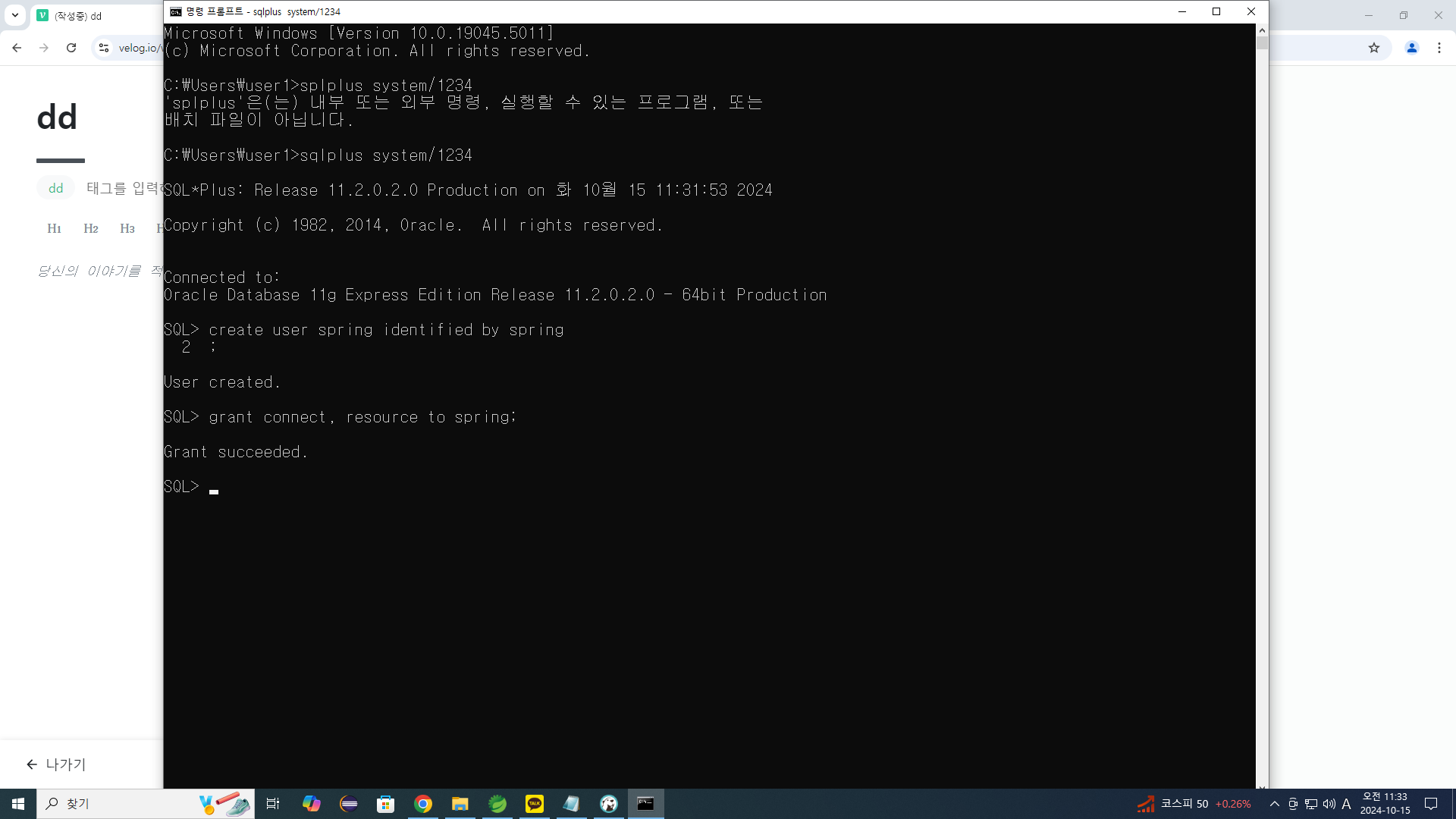Image resolution: width=1456 pixels, height=819 pixels.
Task: Choose the H3 heading format option
Action: [x=127, y=228]
